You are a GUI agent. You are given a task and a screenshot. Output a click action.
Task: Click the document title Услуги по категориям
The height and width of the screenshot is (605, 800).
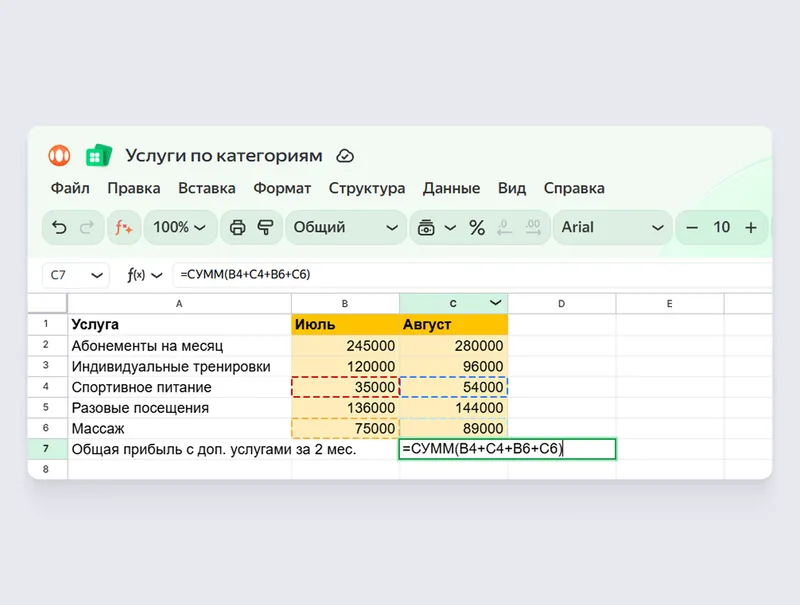[224, 156]
